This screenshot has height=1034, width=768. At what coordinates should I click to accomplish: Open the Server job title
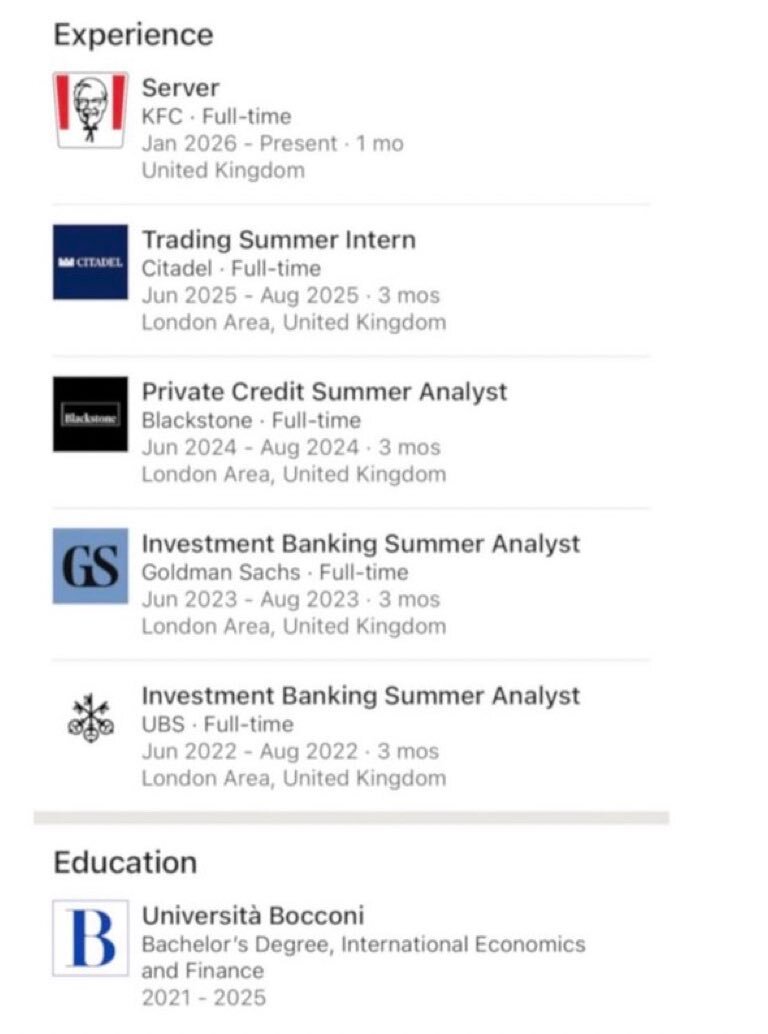[x=180, y=88]
